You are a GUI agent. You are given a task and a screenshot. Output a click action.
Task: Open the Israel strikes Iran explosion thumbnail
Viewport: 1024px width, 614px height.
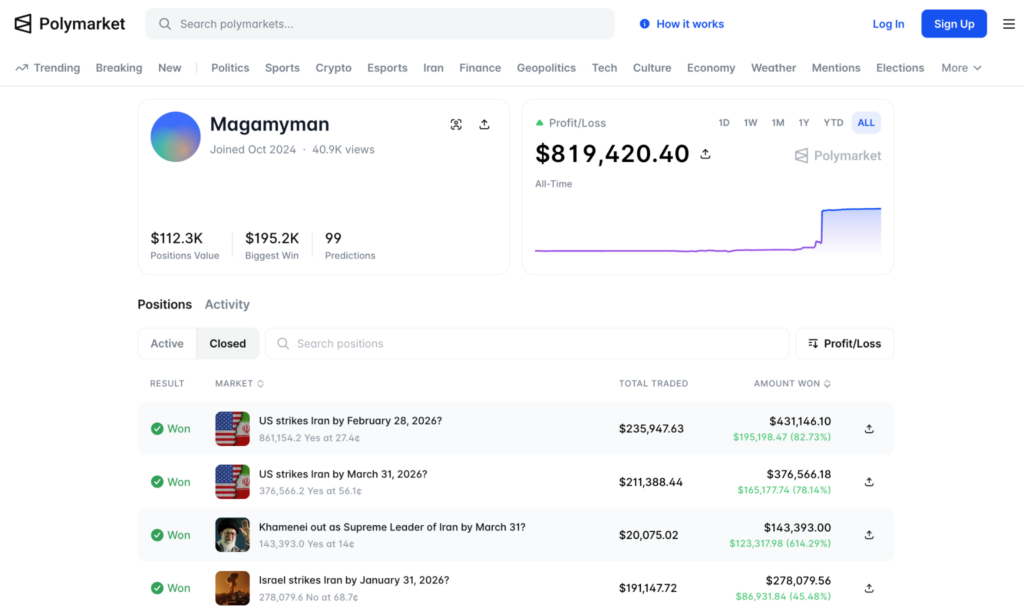click(x=232, y=588)
